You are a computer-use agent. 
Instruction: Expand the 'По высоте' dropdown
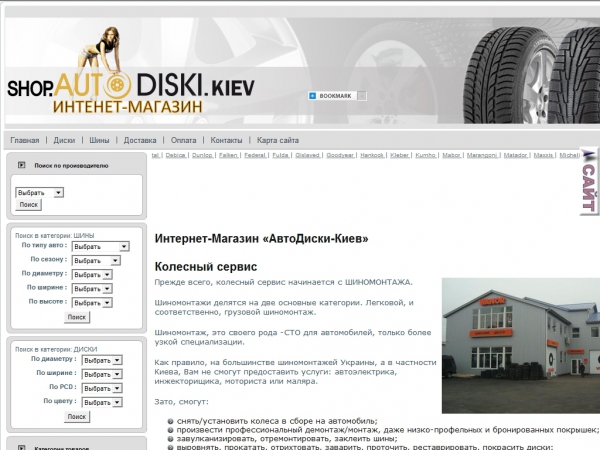pyautogui.click(x=92, y=303)
